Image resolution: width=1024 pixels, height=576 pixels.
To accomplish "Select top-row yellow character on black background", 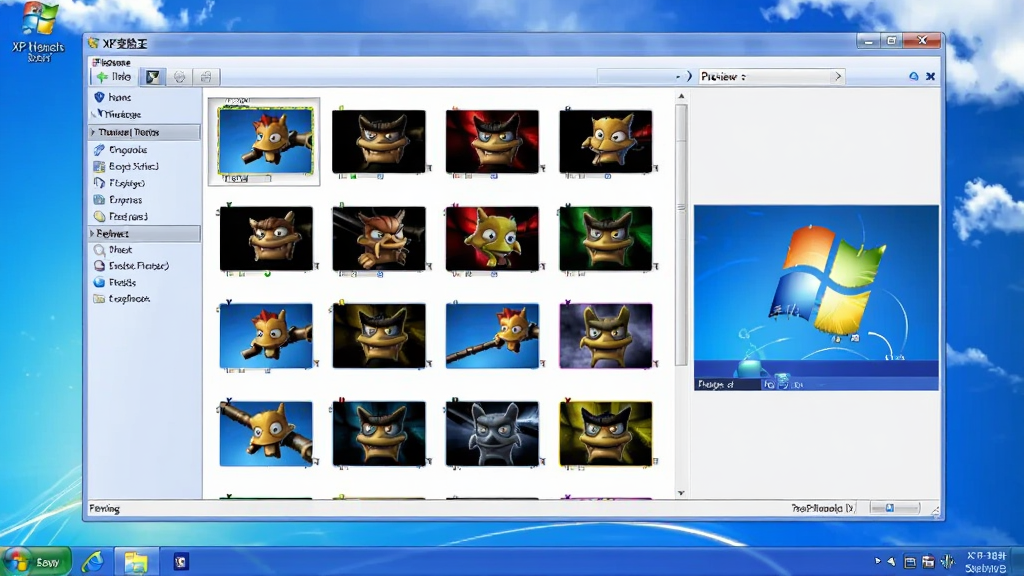I will [605, 142].
